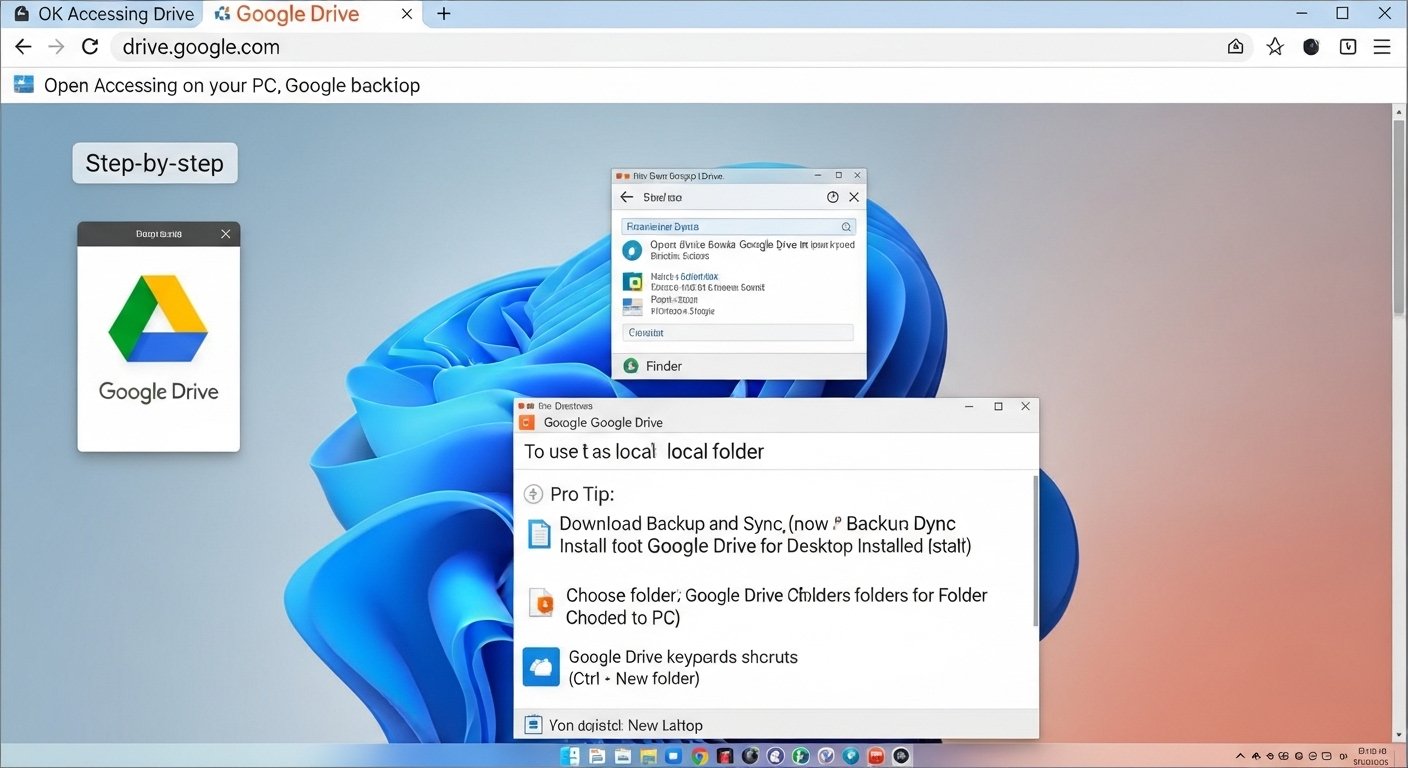Dismiss the small window's inner panel with X
This screenshot has width=1408, height=768.
coord(854,197)
